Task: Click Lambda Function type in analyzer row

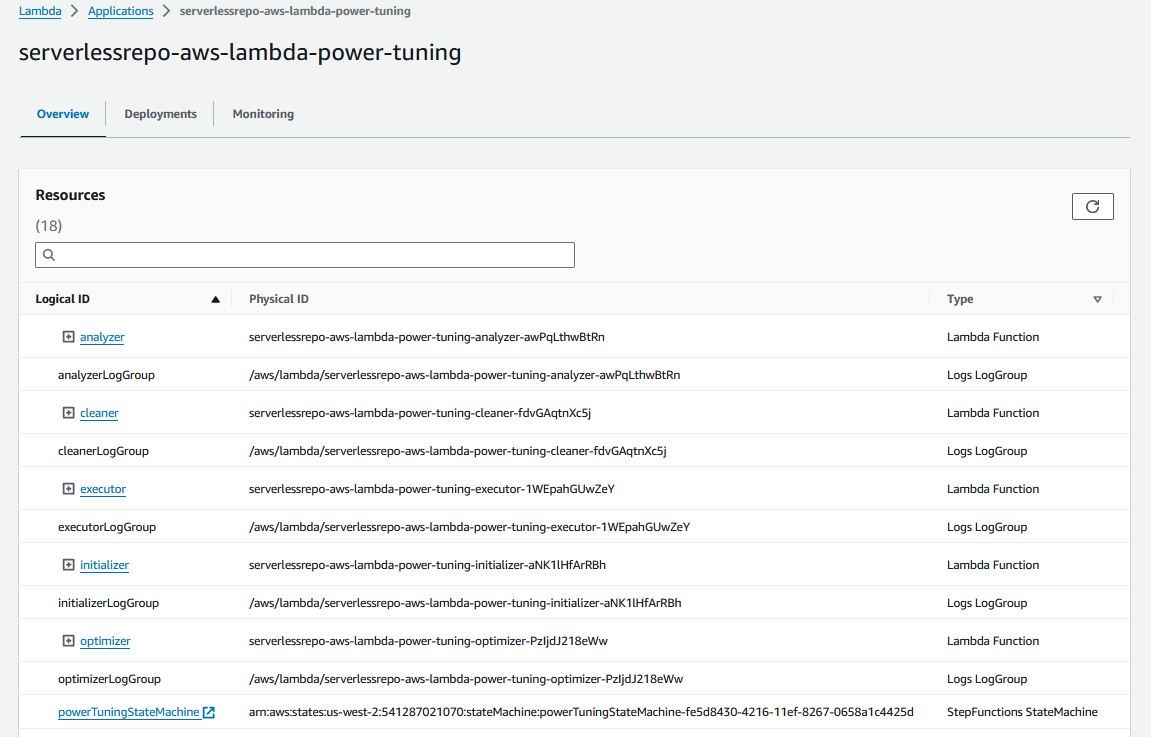Action: 993,337
